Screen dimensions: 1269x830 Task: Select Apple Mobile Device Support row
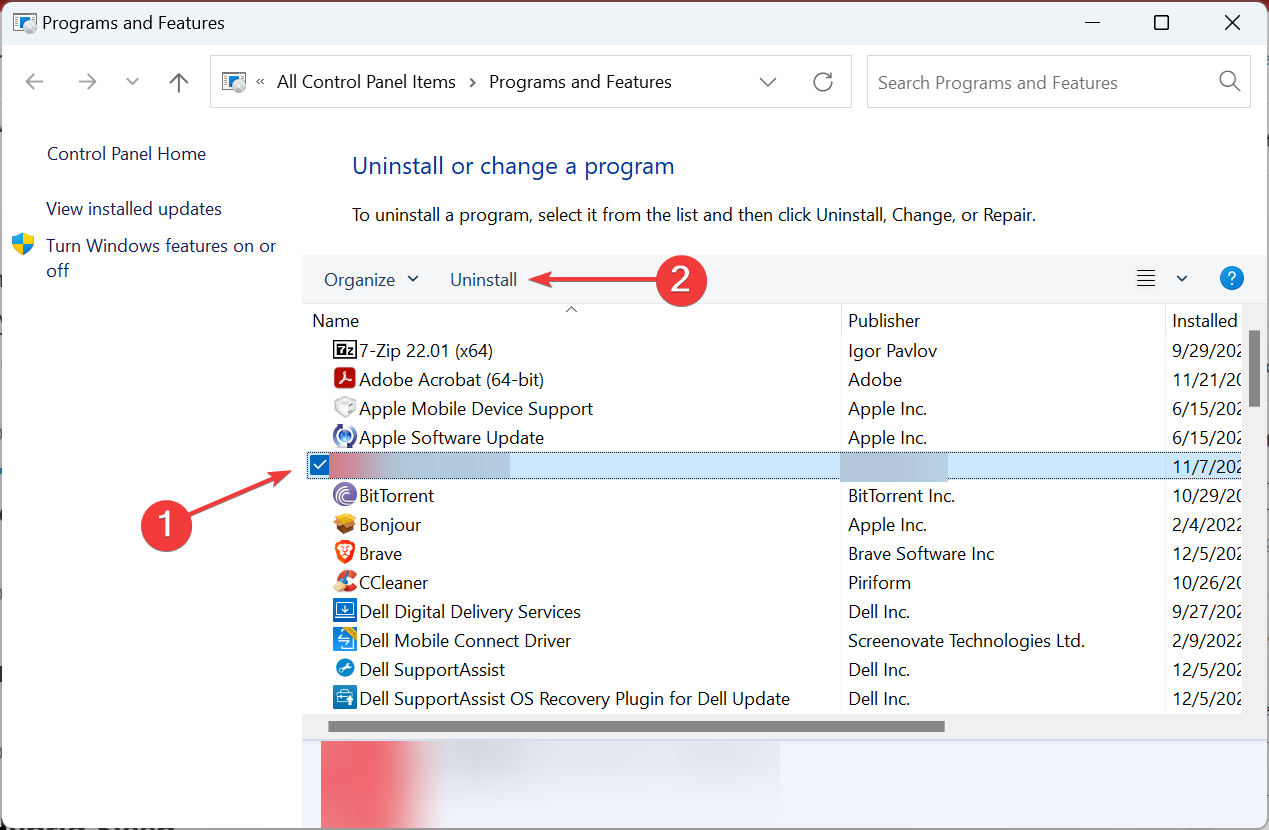773,408
